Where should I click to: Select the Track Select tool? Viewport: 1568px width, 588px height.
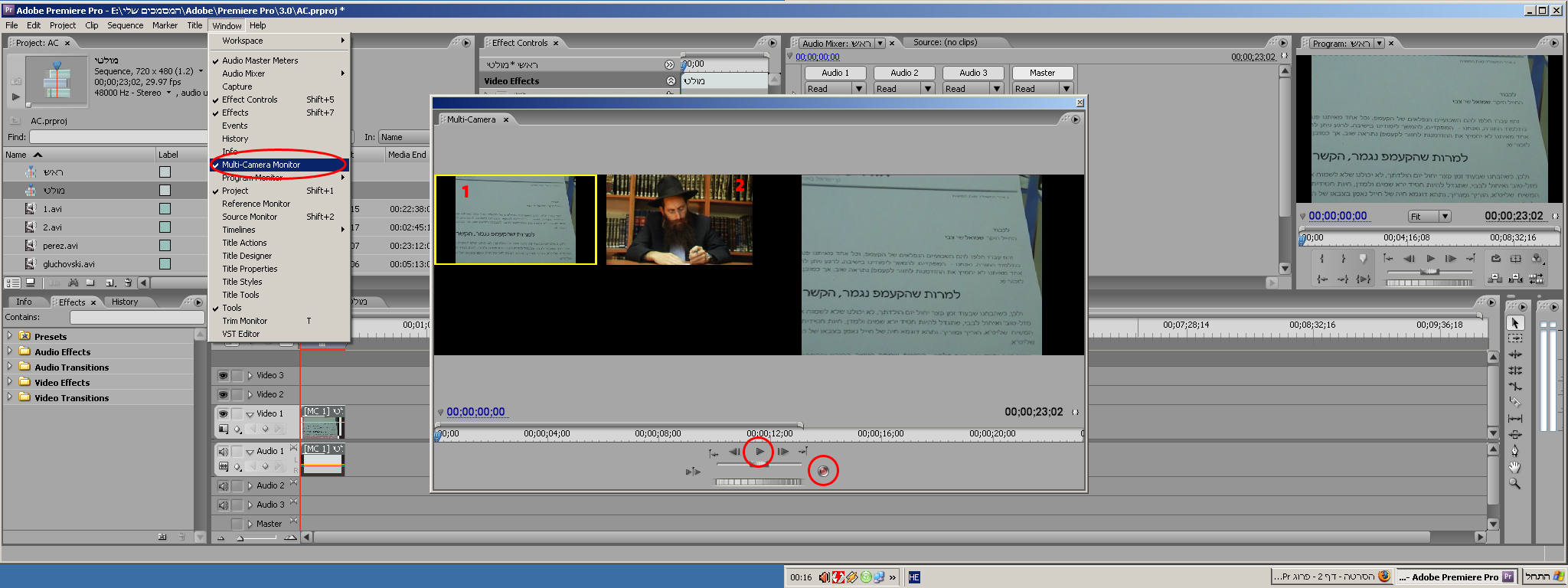[x=1514, y=338]
